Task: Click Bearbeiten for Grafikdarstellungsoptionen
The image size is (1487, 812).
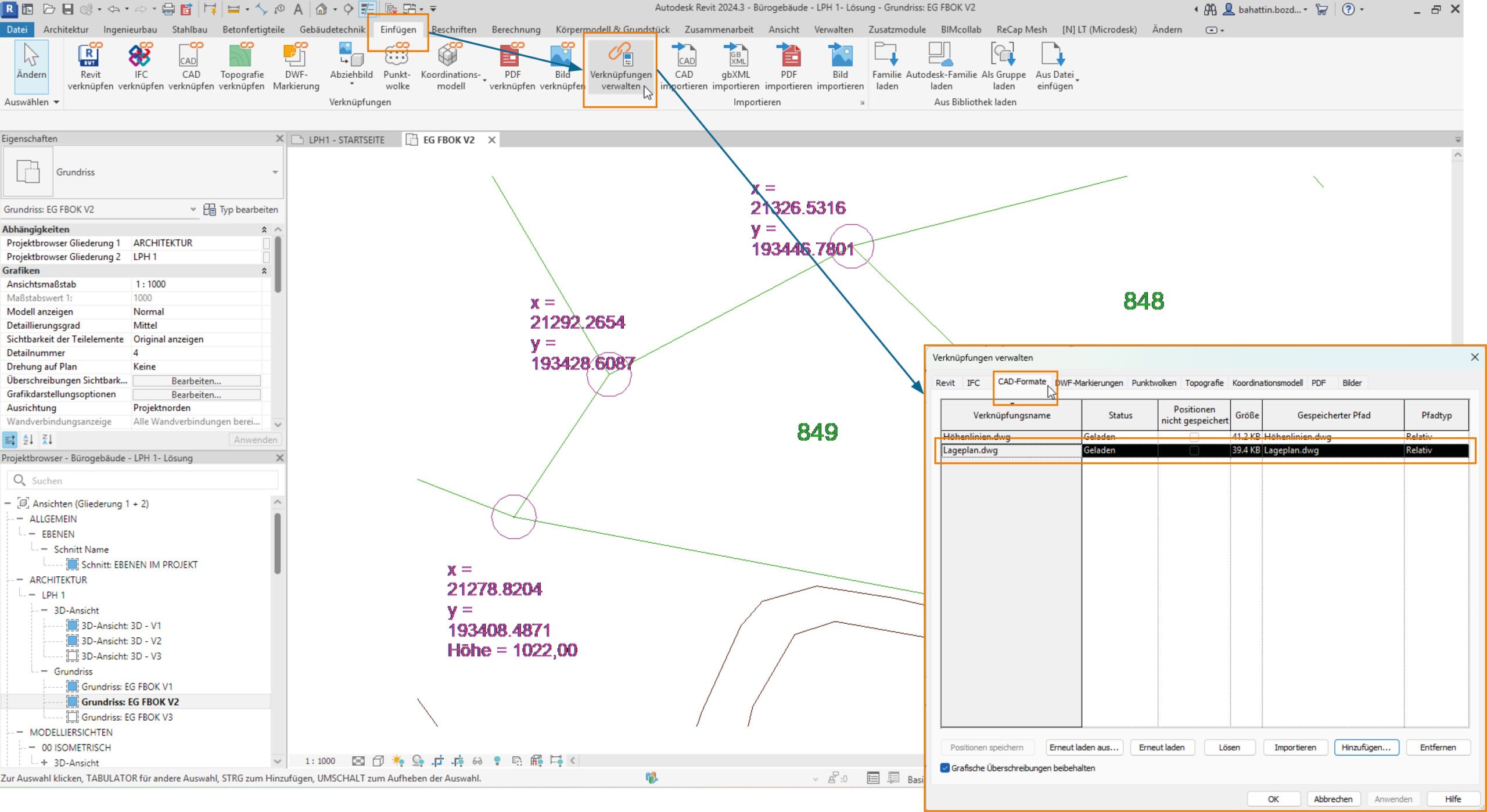Action: (x=196, y=394)
